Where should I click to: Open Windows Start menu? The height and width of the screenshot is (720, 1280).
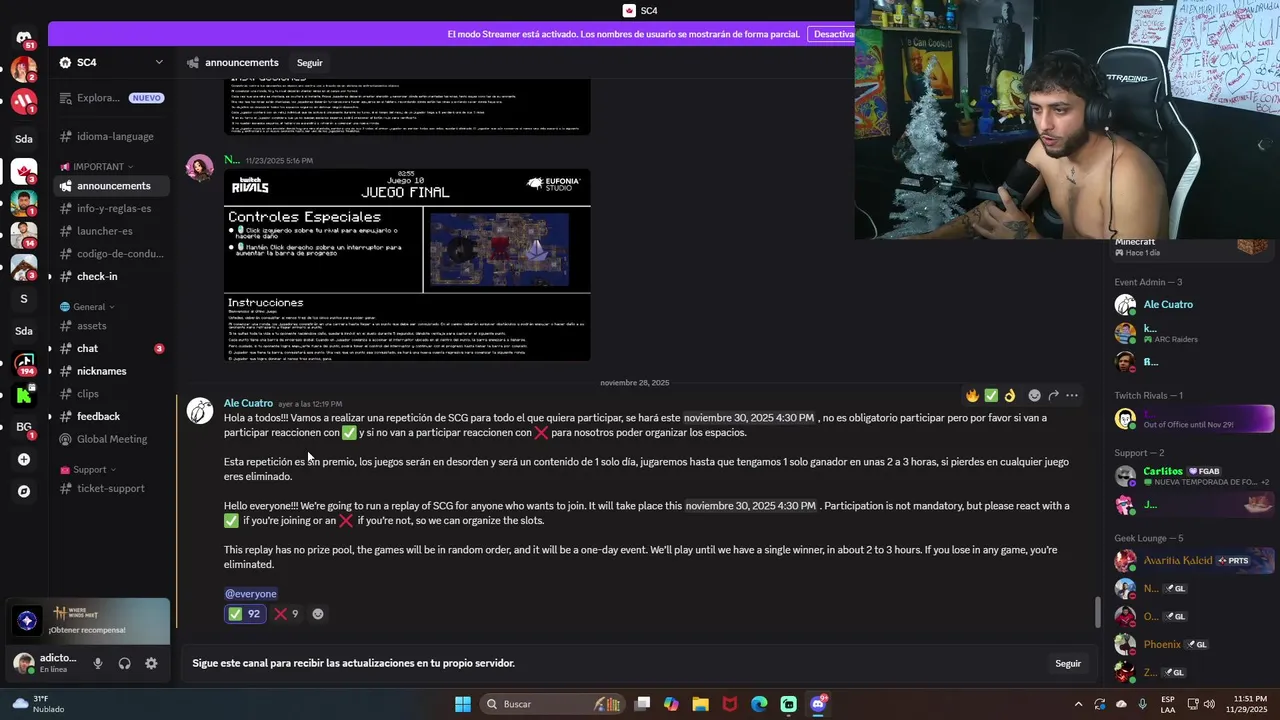[463, 704]
